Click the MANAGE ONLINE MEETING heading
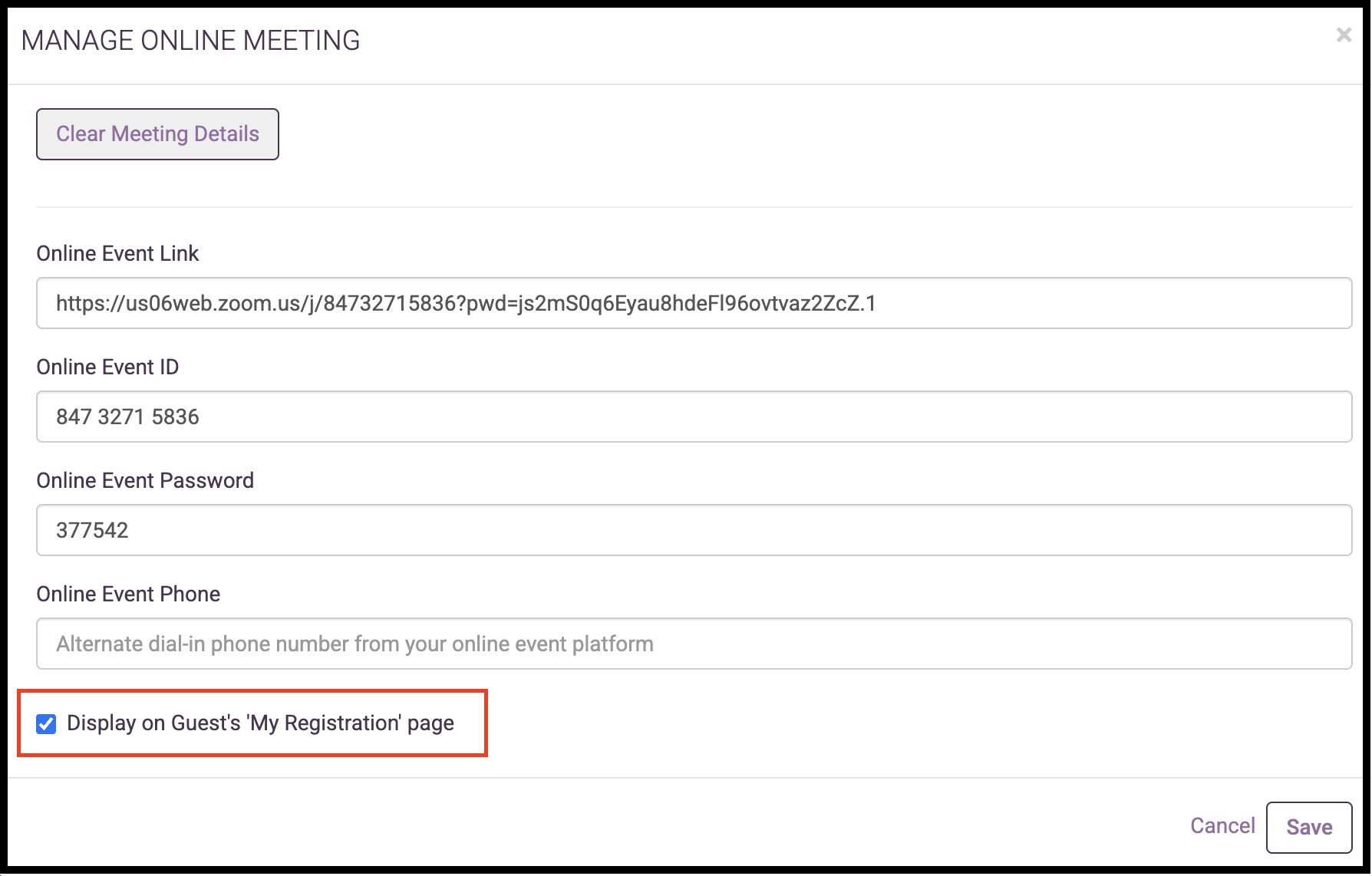The height and width of the screenshot is (876, 1372). pyautogui.click(x=190, y=41)
